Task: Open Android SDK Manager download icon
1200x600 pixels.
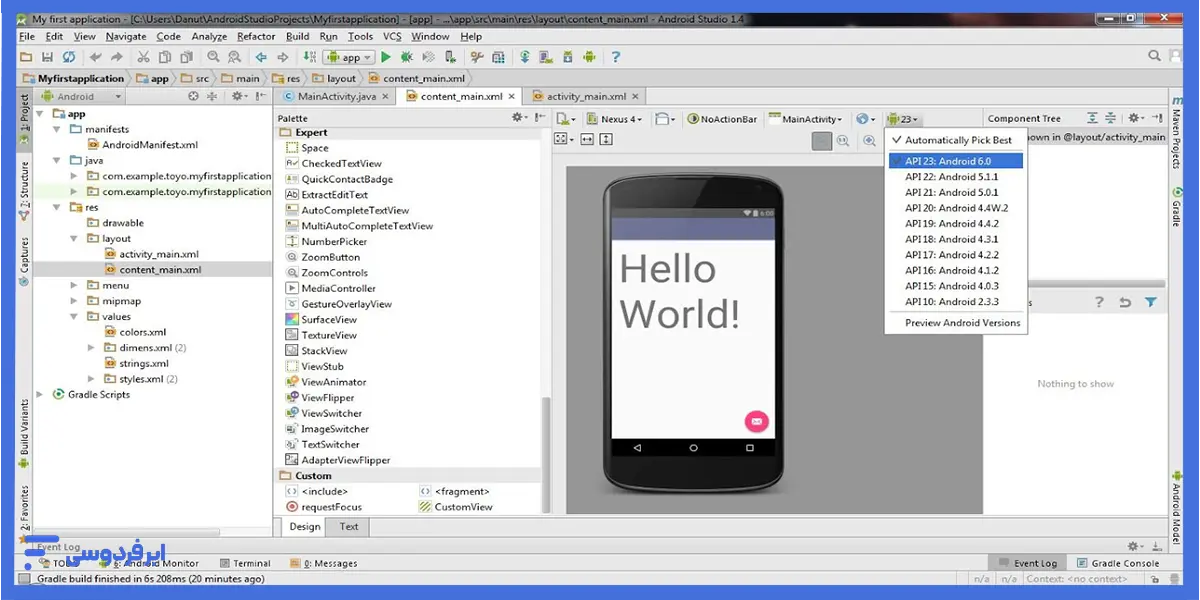Action: point(568,58)
